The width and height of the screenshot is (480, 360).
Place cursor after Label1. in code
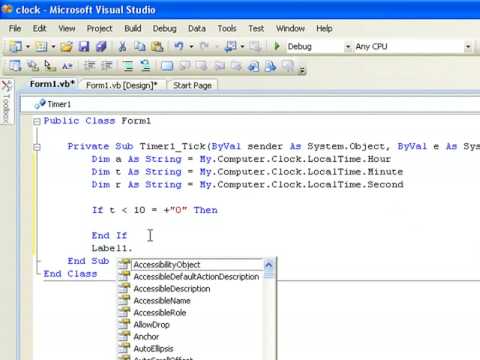click(x=133, y=248)
